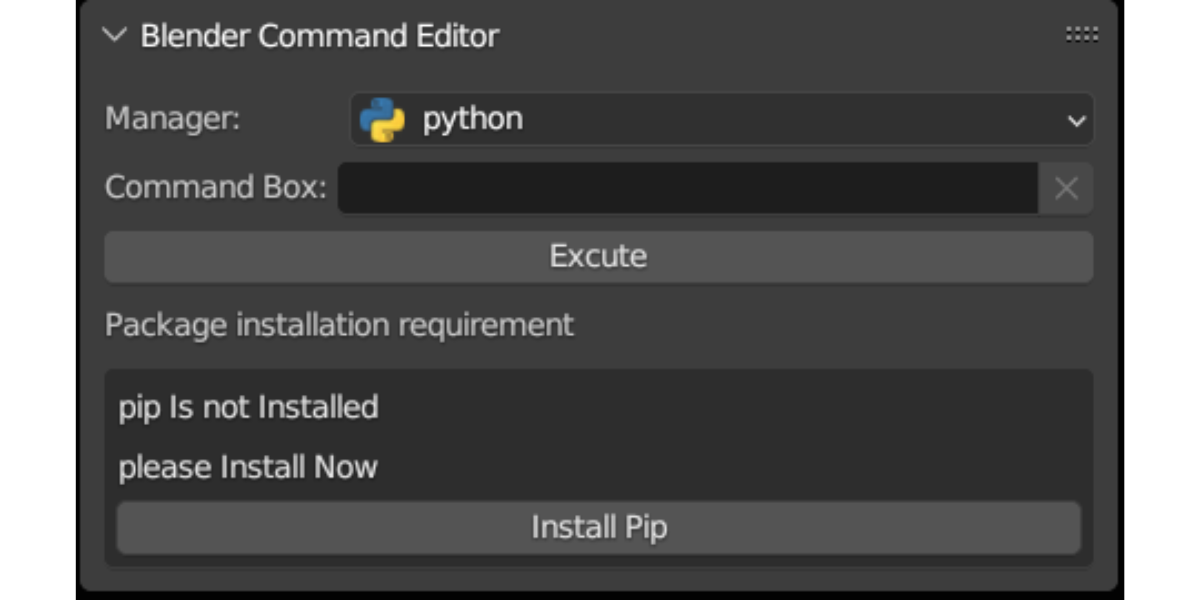Screen dimensions: 1200x600
Task: Select the 'python' text in Manager combo box
Action: pos(472,119)
